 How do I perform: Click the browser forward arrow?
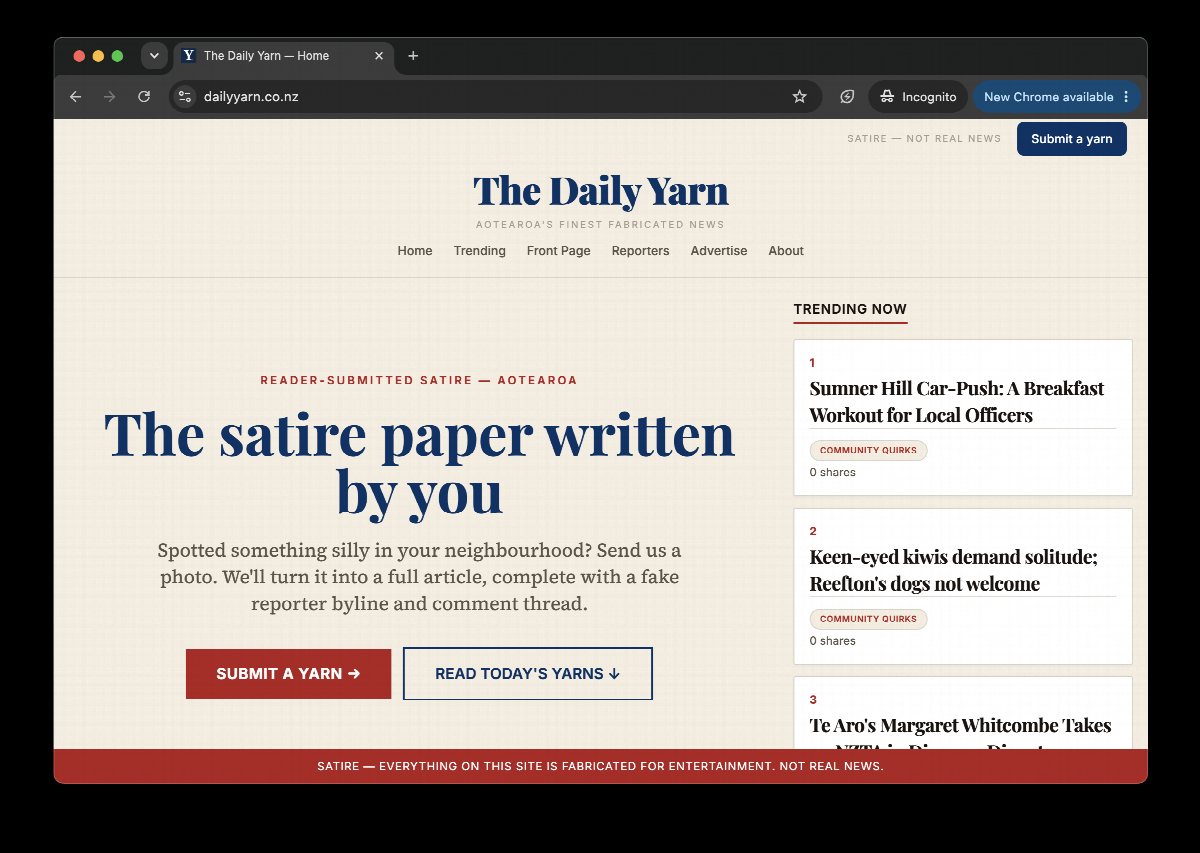coord(110,97)
